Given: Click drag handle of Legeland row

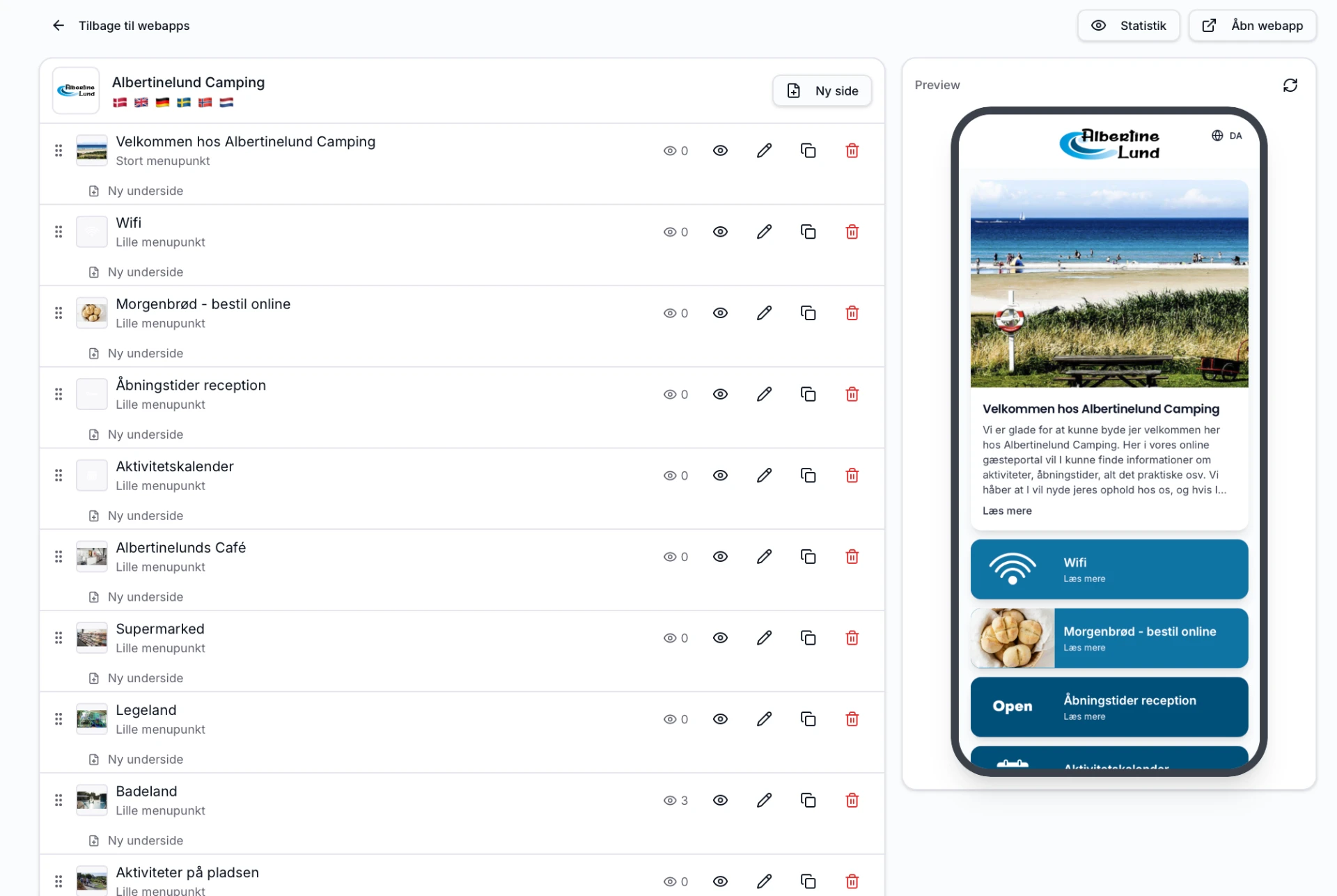Looking at the screenshot, I should 58,719.
